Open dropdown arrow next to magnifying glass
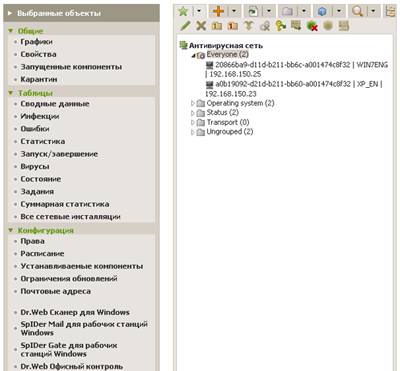Image resolution: width=400 pixels, height=371 pixels. (373, 11)
